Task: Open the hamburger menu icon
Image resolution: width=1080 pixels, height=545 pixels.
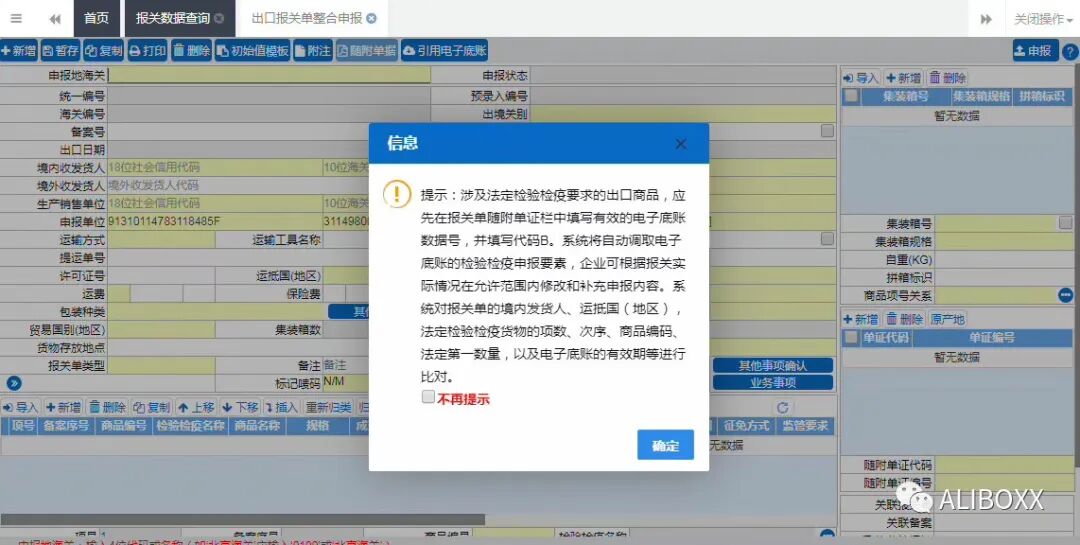Action: [x=17, y=19]
